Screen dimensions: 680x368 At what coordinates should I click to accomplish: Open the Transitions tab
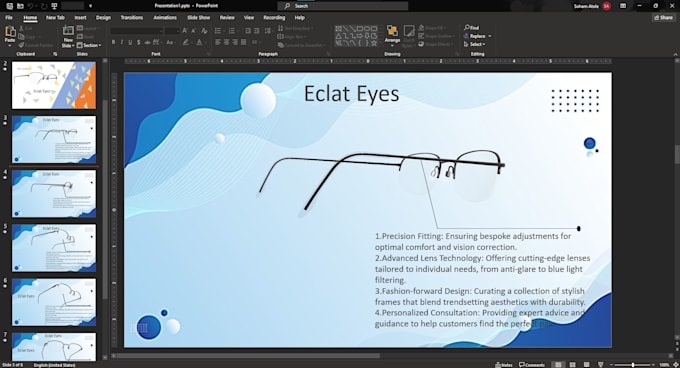[x=132, y=18]
